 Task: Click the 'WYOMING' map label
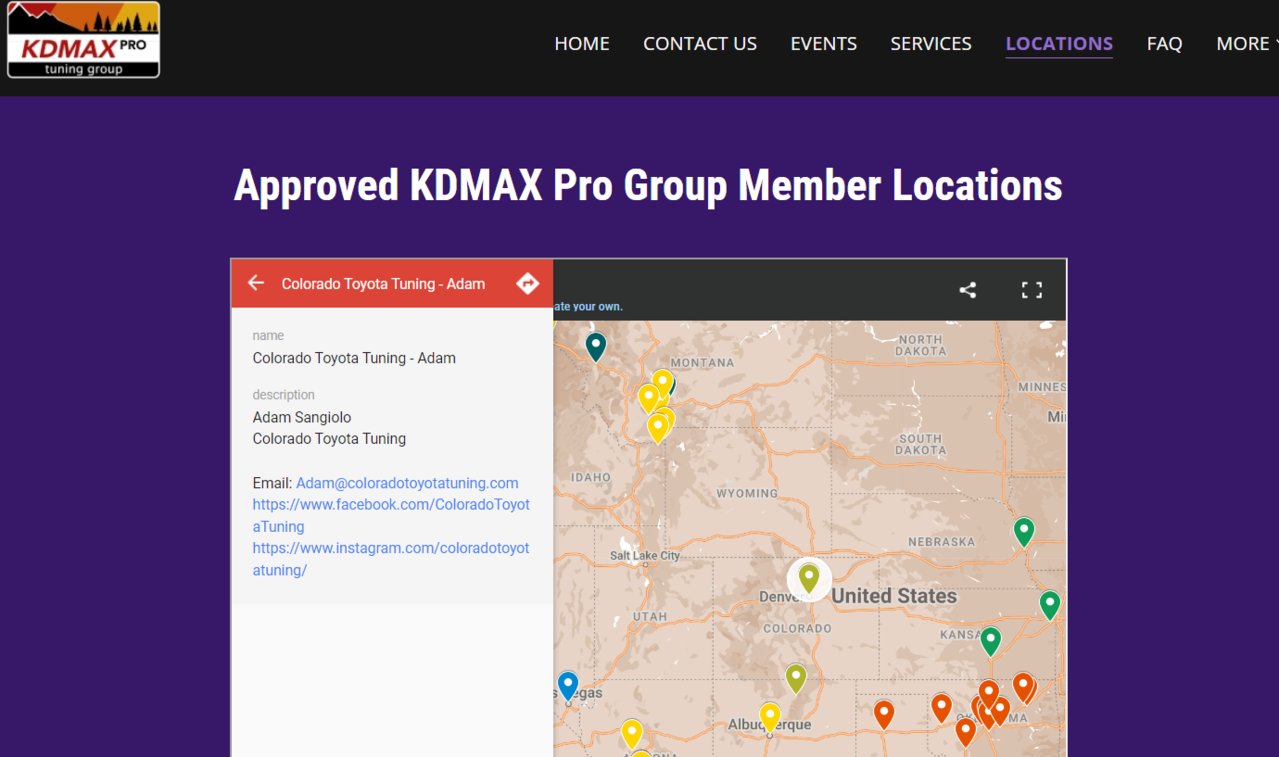click(x=747, y=493)
